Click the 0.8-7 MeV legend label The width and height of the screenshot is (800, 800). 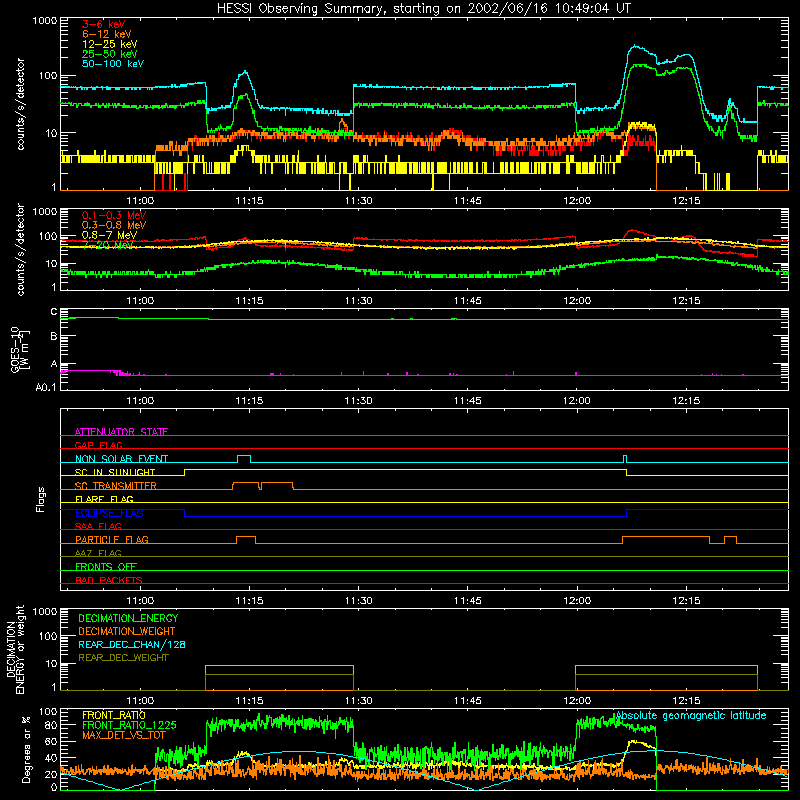[x=109, y=235]
